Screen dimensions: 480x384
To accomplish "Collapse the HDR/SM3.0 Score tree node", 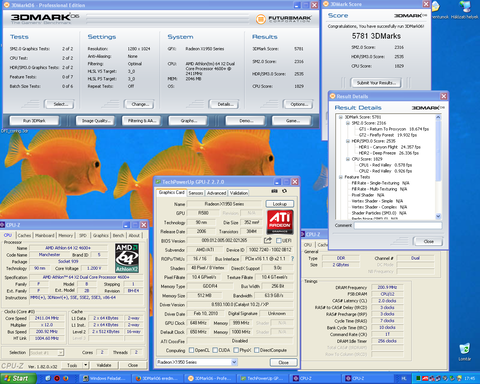I will coord(348,141).
